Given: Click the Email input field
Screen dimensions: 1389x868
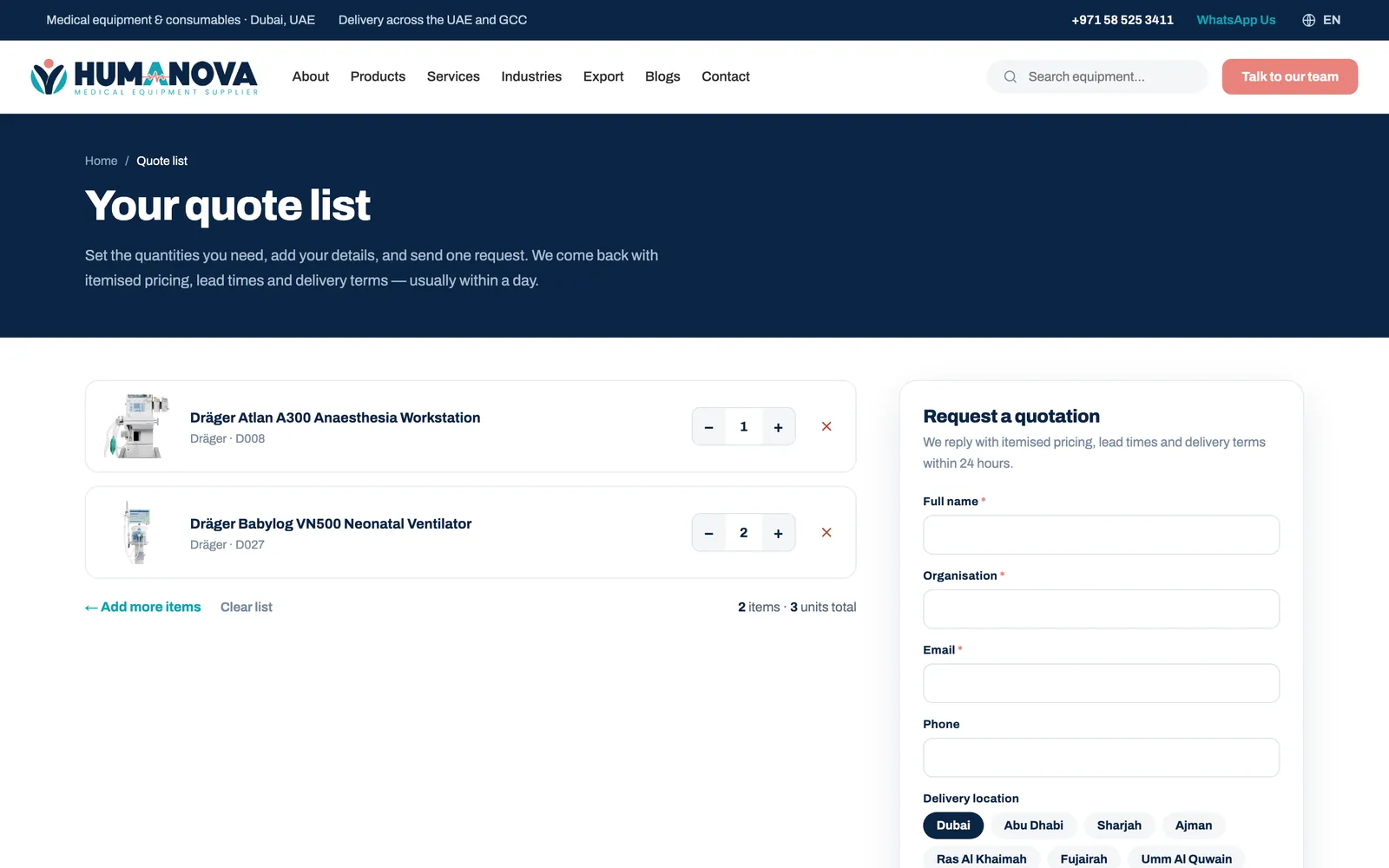Looking at the screenshot, I should 1101,683.
